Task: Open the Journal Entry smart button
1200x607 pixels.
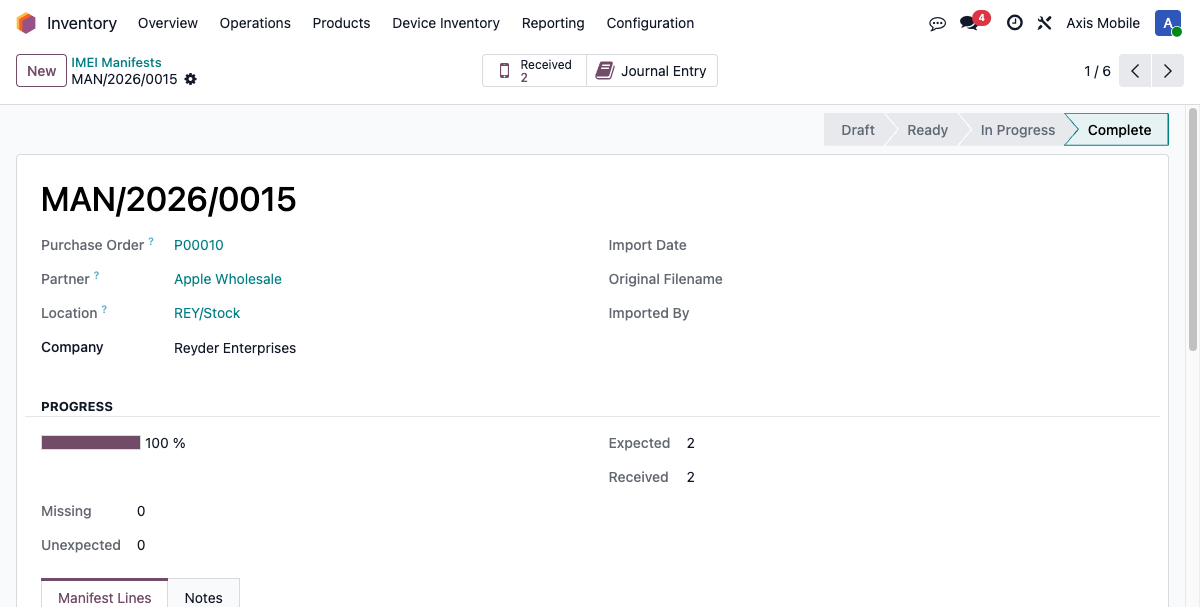Action: 652,71
